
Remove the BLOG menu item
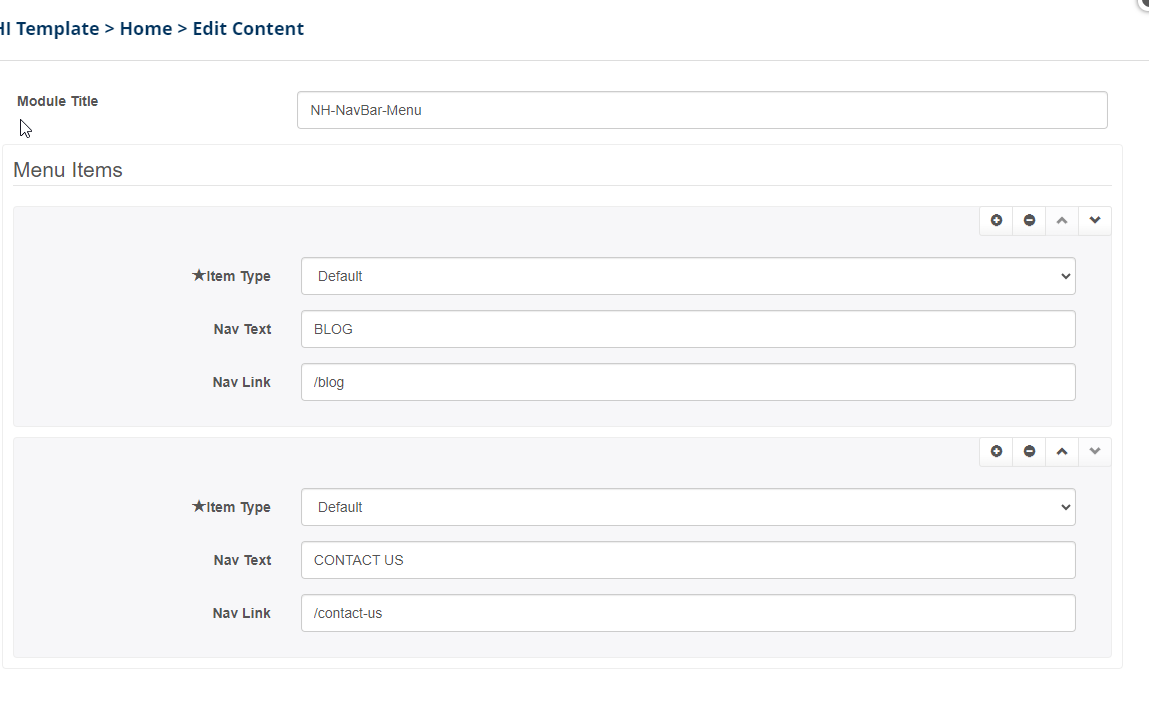[x=1029, y=221]
